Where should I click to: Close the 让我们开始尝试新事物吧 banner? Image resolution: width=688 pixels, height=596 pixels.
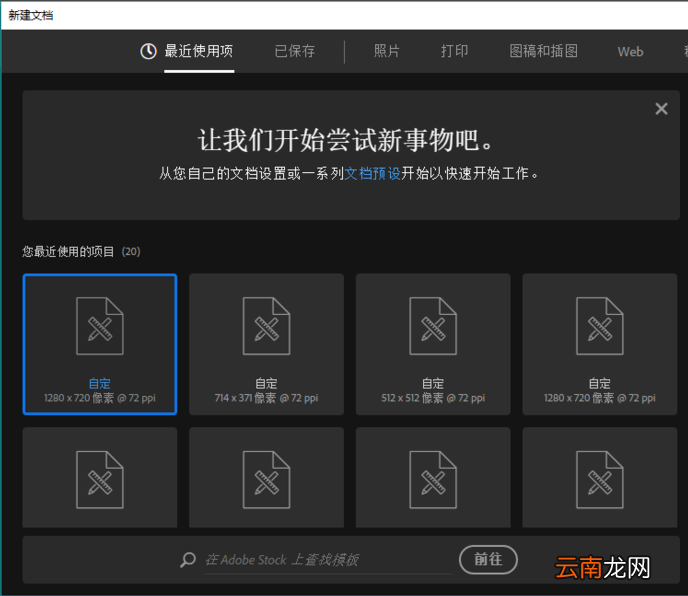pos(661,108)
